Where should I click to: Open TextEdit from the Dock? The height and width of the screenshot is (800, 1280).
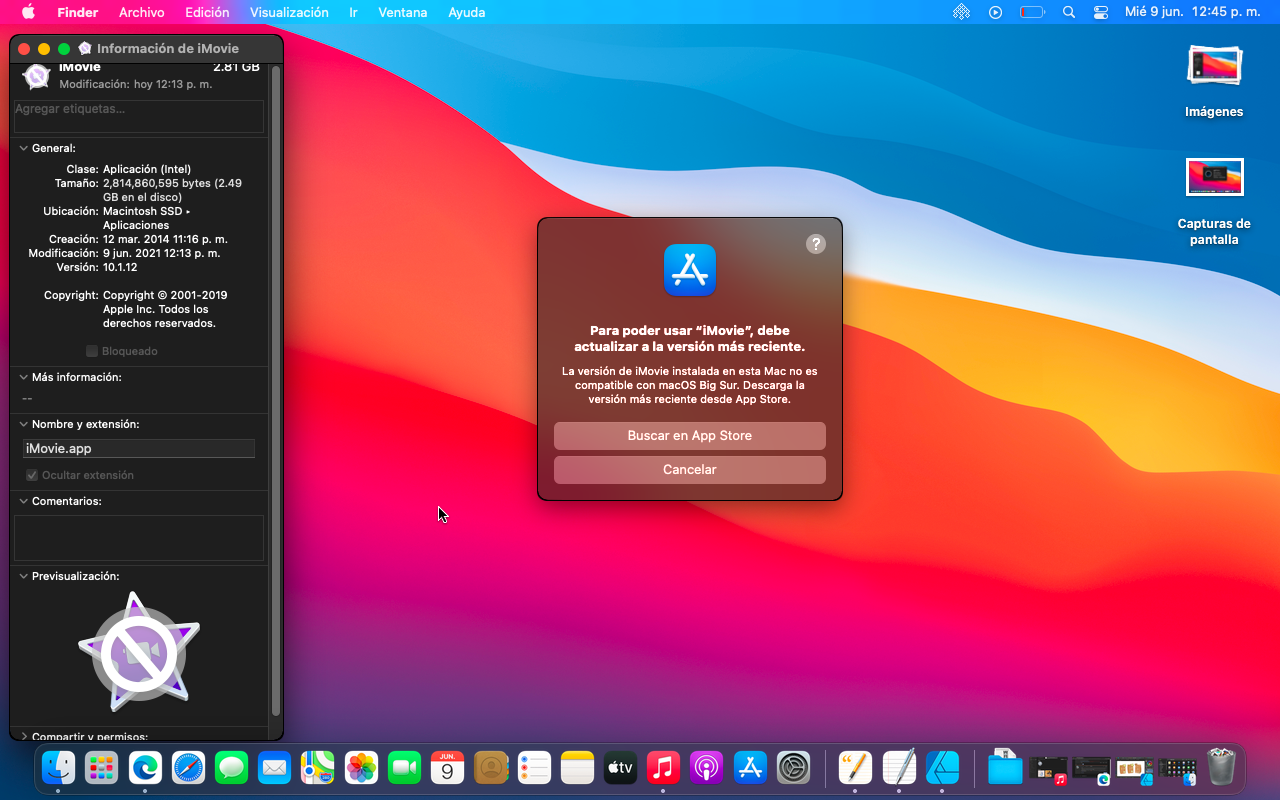pos(899,768)
